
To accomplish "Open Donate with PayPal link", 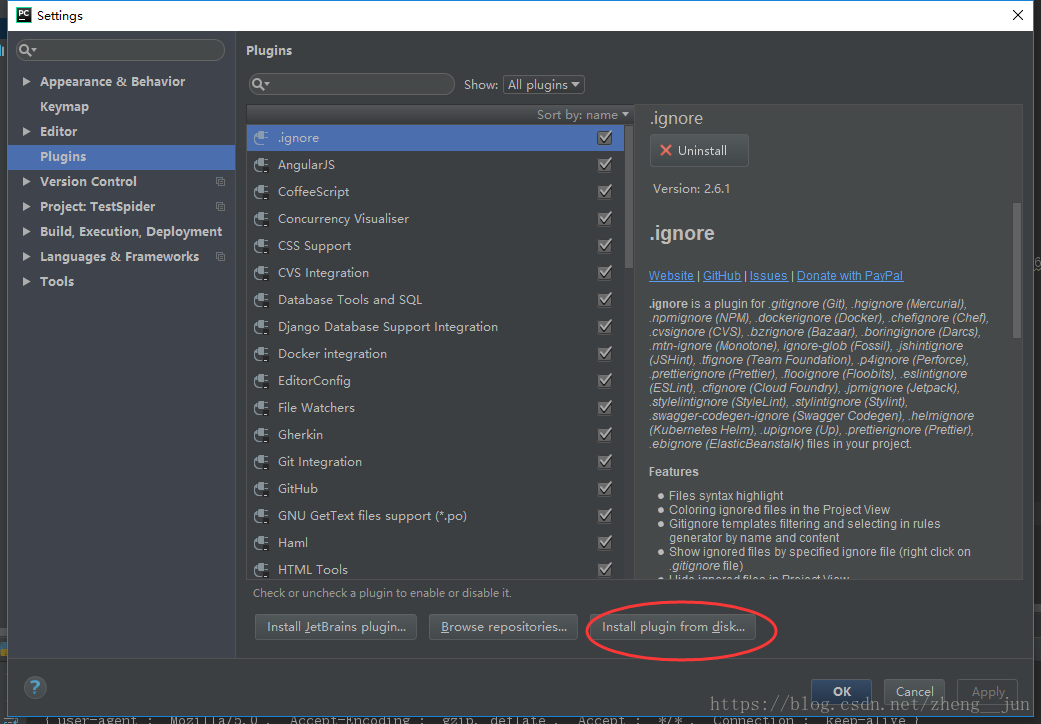I will pyautogui.click(x=850, y=276).
